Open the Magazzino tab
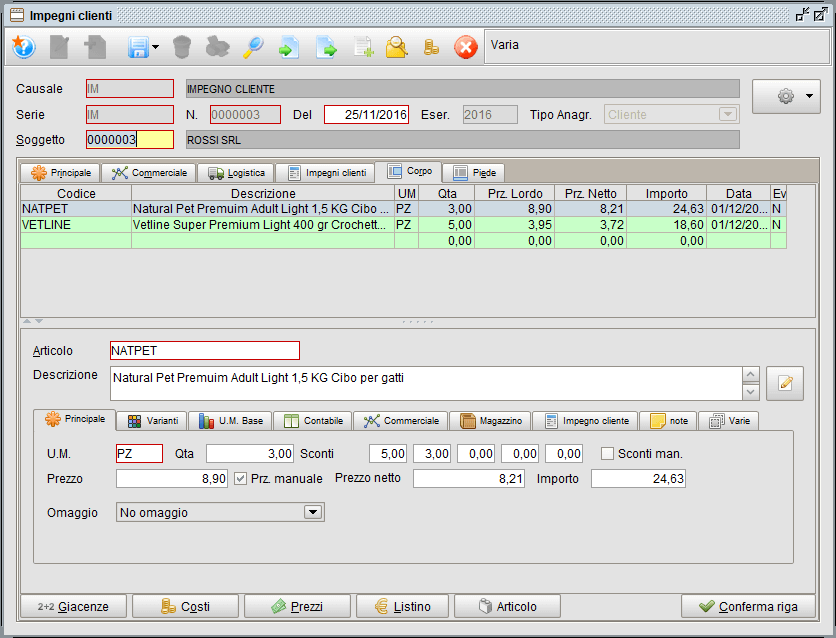 490,420
